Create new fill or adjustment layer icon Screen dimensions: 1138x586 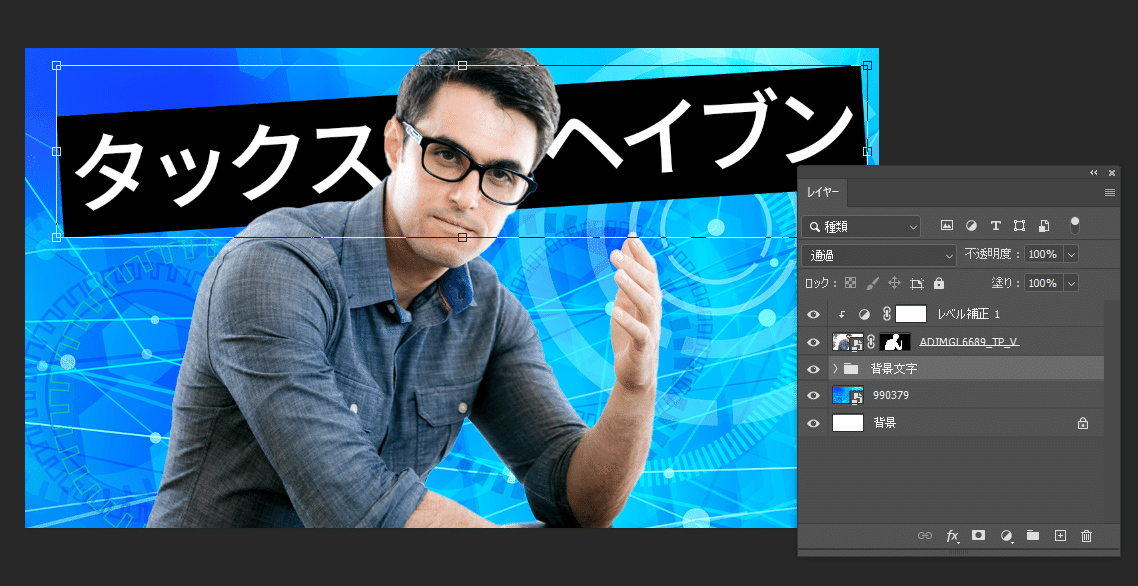(x=1007, y=536)
